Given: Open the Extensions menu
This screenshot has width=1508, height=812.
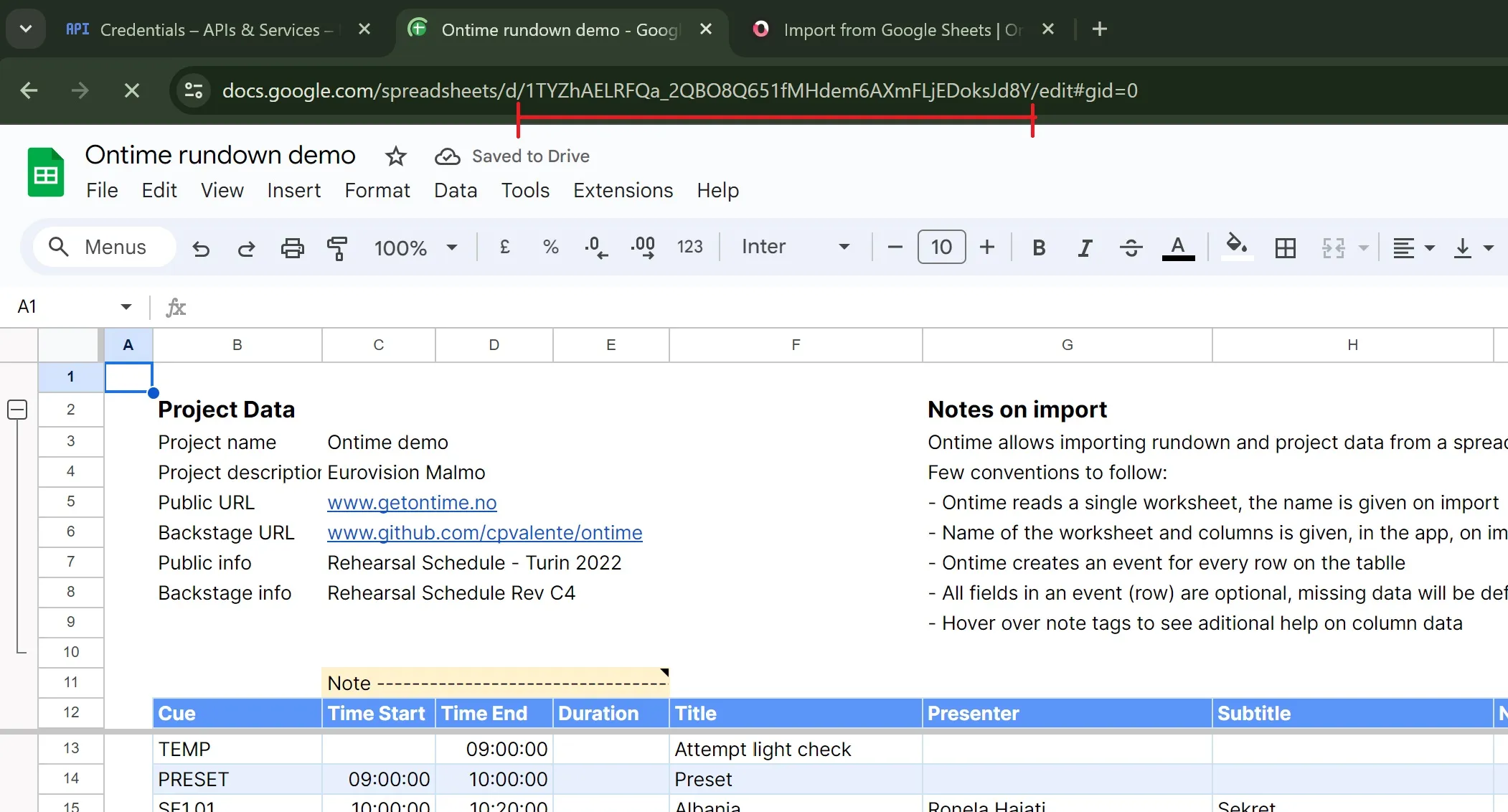Looking at the screenshot, I should pos(623,190).
